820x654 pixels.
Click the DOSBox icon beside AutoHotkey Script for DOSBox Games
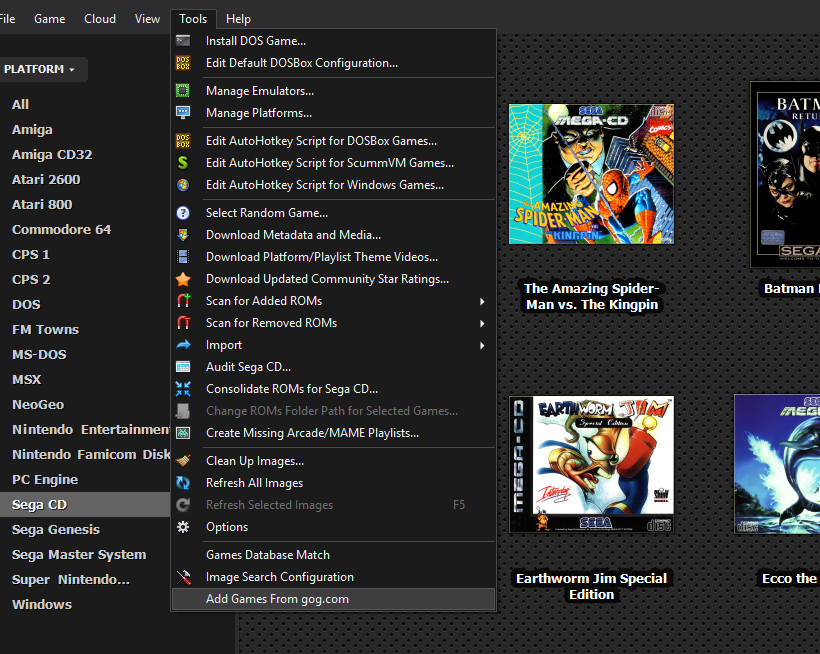click(x=183, y=141)
